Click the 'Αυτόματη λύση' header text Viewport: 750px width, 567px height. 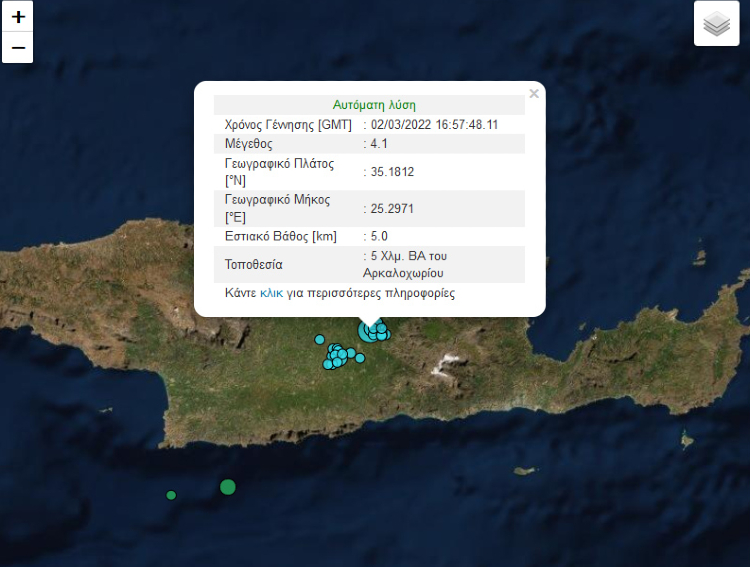[374, 105]
